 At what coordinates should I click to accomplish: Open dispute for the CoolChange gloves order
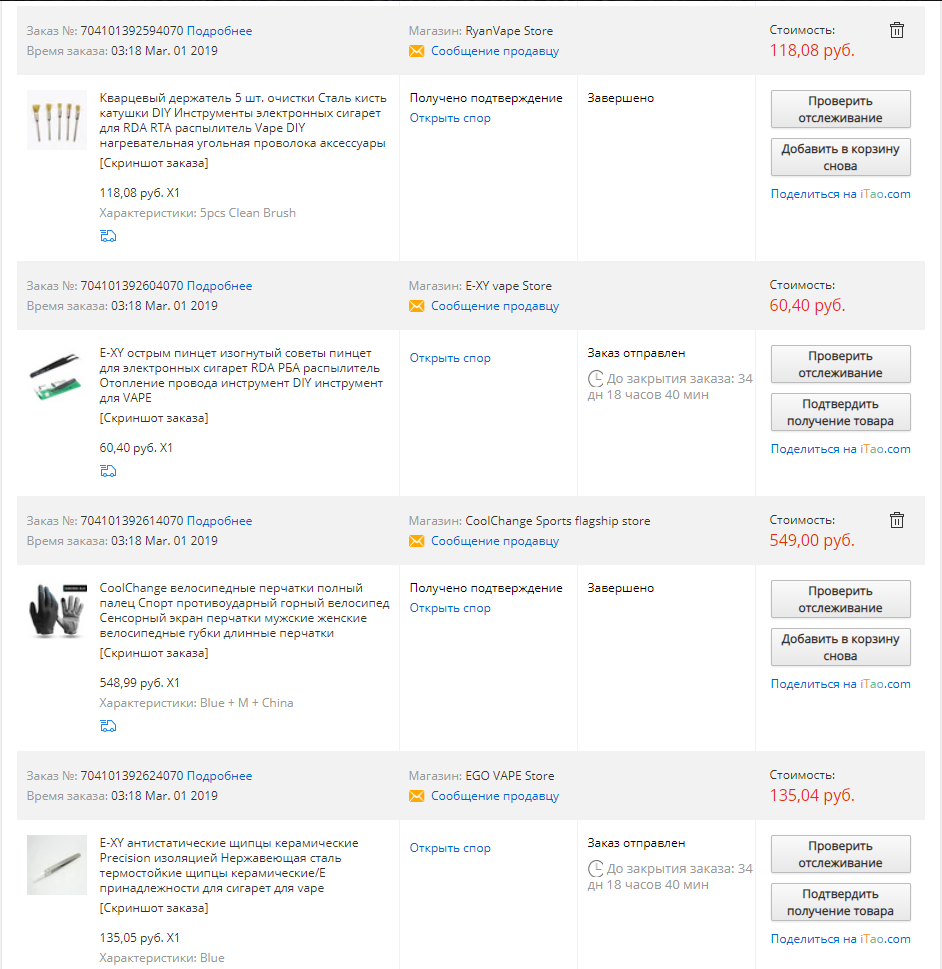pyautogui.click(x=450, y=608)
